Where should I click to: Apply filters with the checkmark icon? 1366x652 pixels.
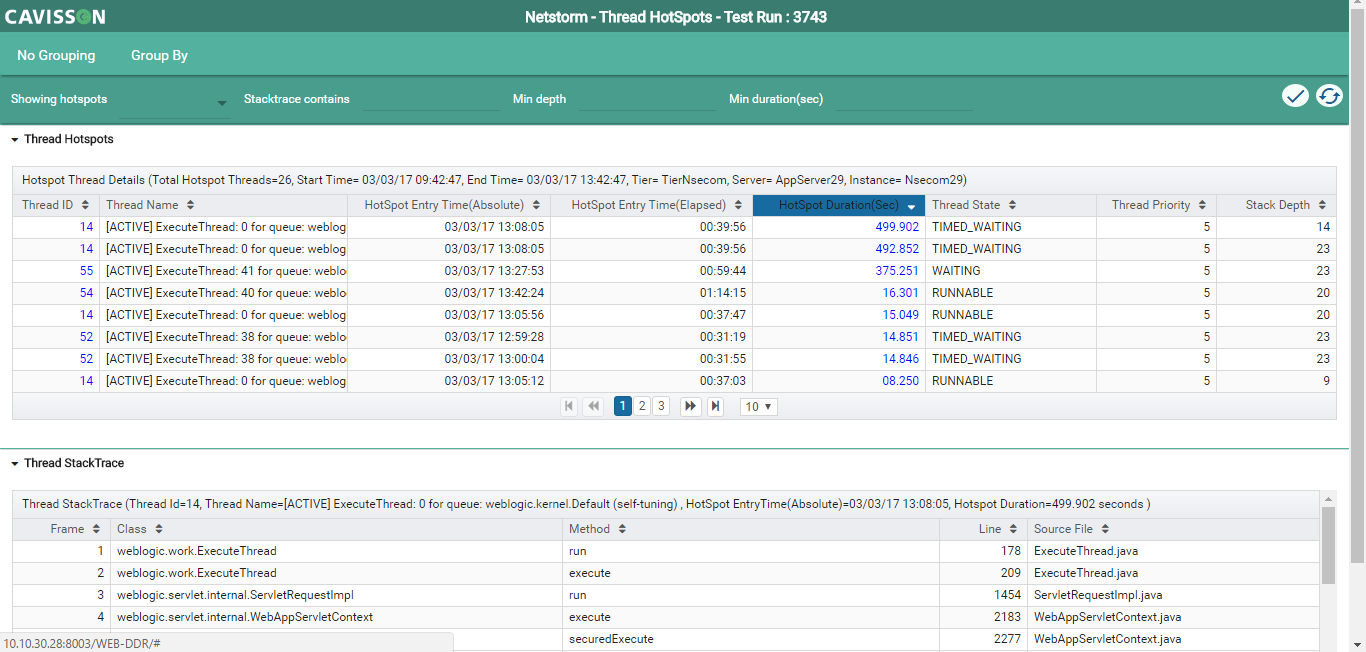click(x=1295, y=96)
